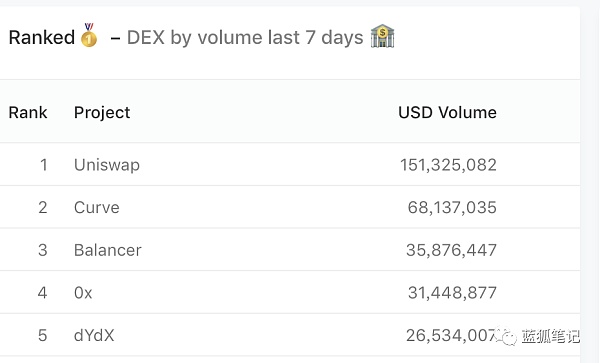
Task: Open the Curve project entry
Action: click(x=96, y=207)
